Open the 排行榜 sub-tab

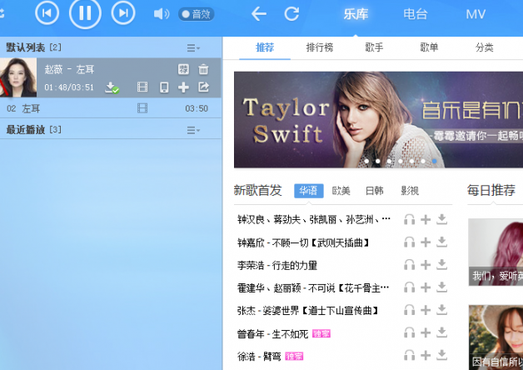coord(320,48)
